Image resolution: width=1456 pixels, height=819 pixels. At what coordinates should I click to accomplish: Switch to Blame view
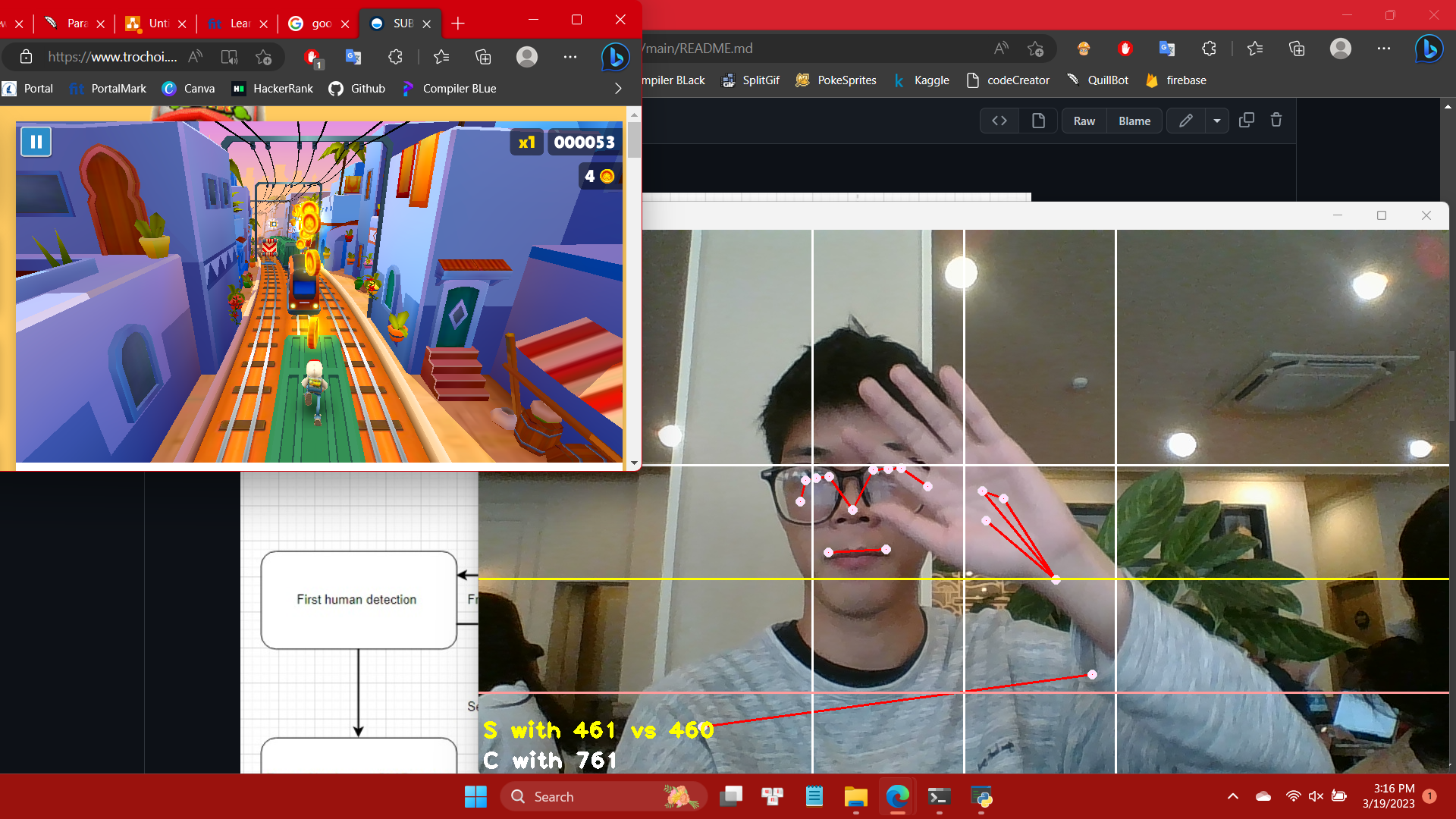(1134, 121)
